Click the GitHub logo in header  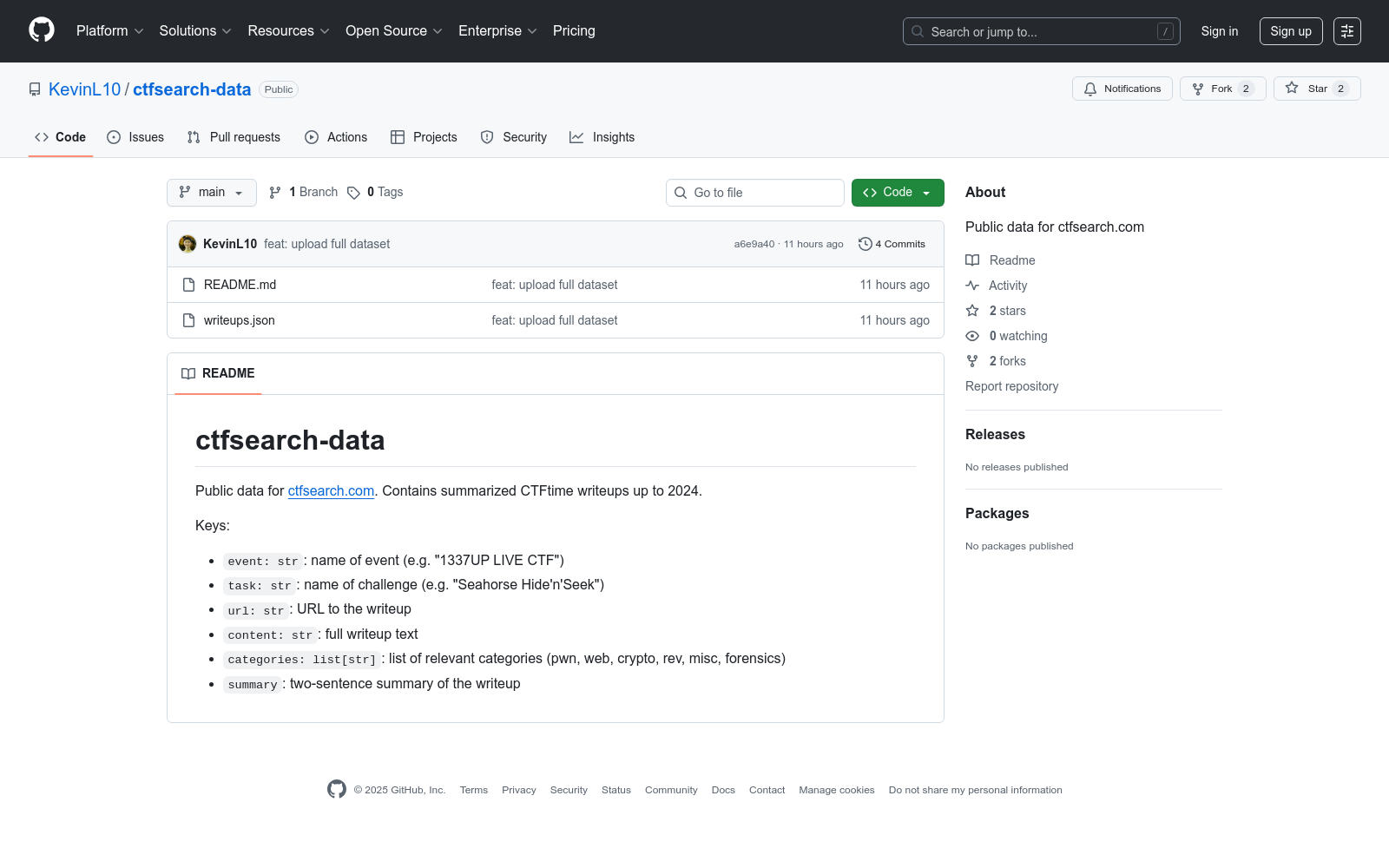[x=42, y=30]
